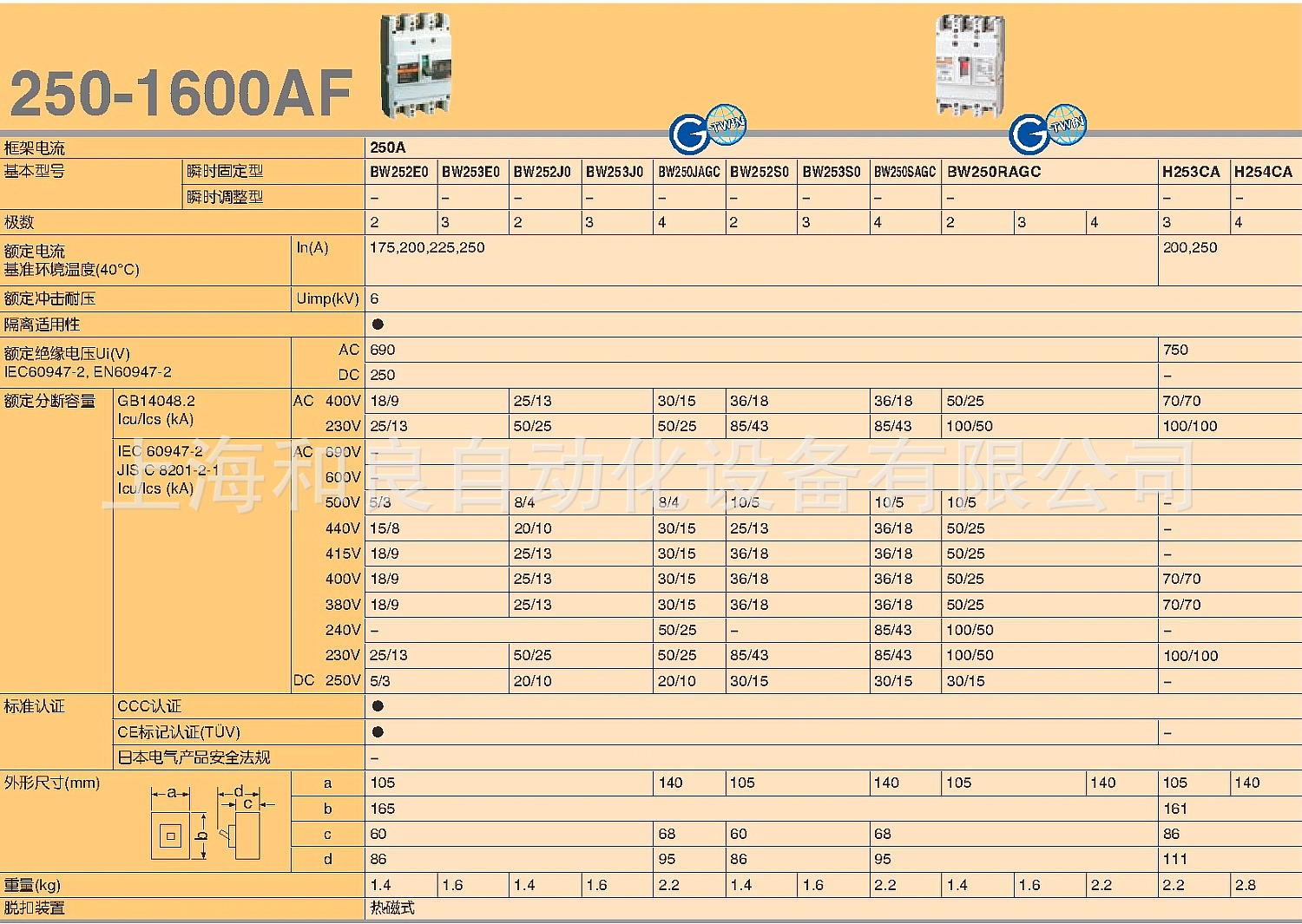Open the breaker photo beside the 250-1600AF title
The image size is (1302, 924).
click(417, 65)
